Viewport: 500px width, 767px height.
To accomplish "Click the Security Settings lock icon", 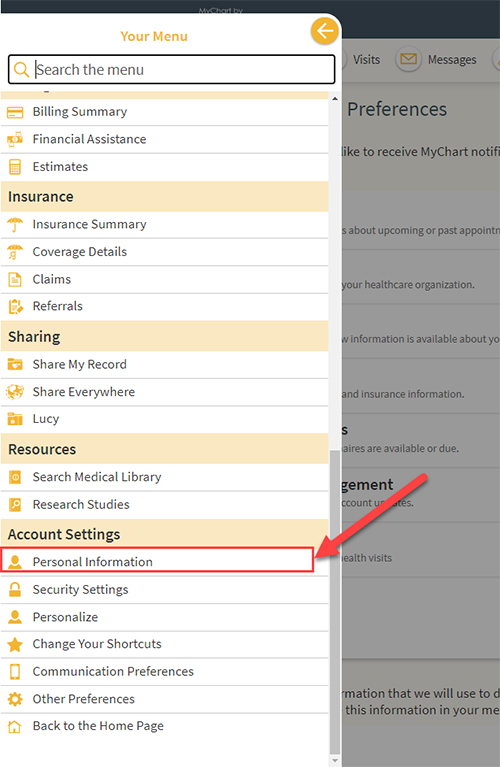I will click(x=15, y=589).
